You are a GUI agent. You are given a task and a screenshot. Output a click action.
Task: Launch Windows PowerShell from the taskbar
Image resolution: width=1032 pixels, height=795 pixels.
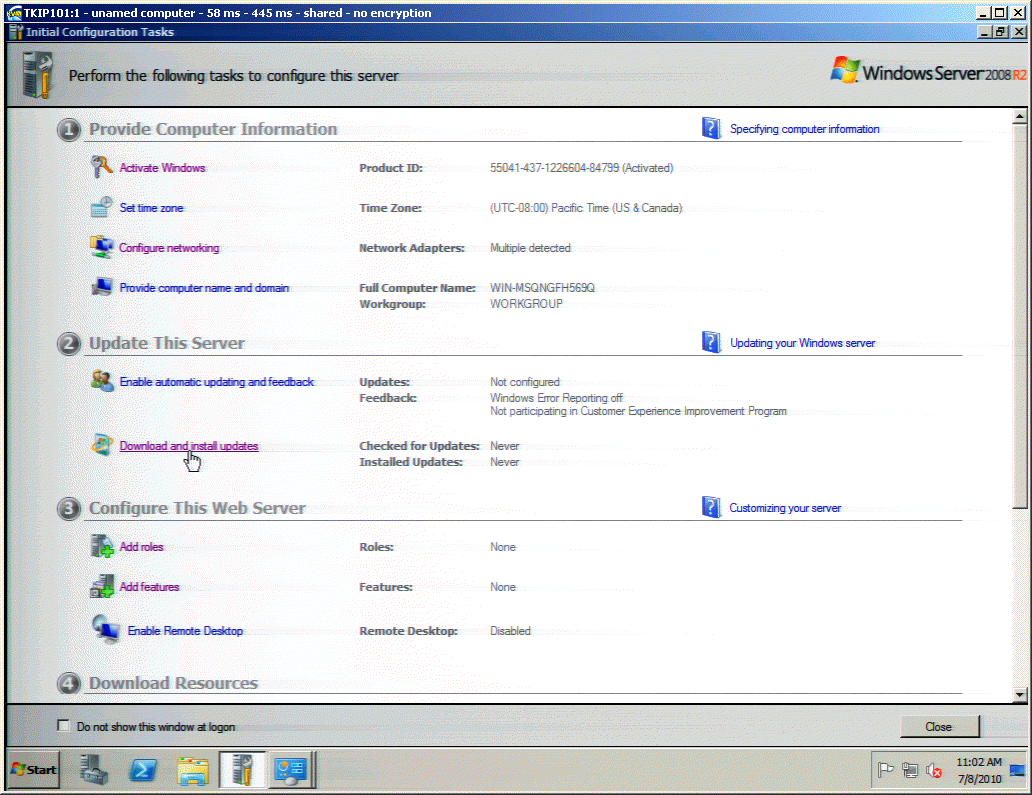point(143,769)
